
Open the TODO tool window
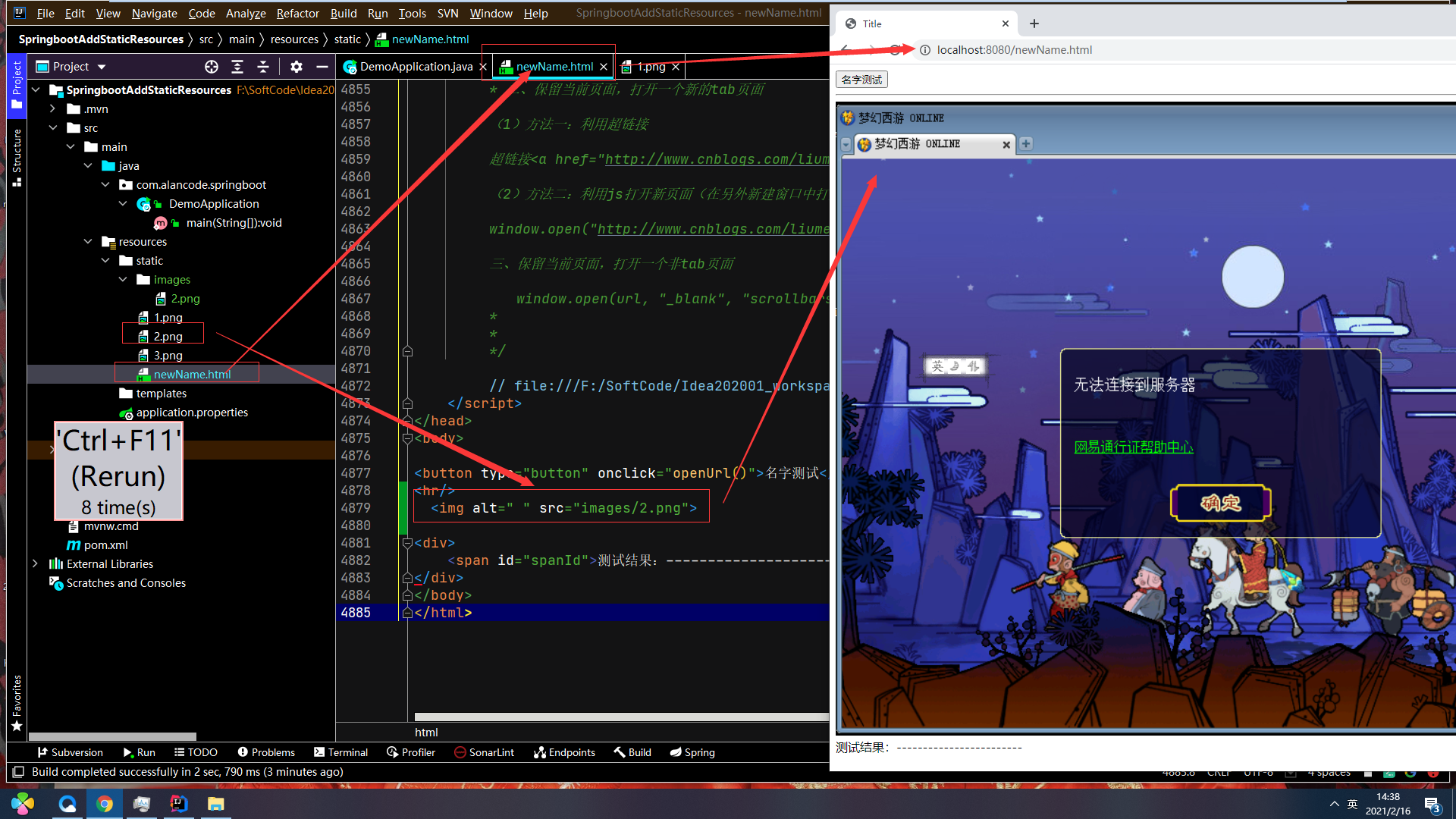tap(196, 752)
